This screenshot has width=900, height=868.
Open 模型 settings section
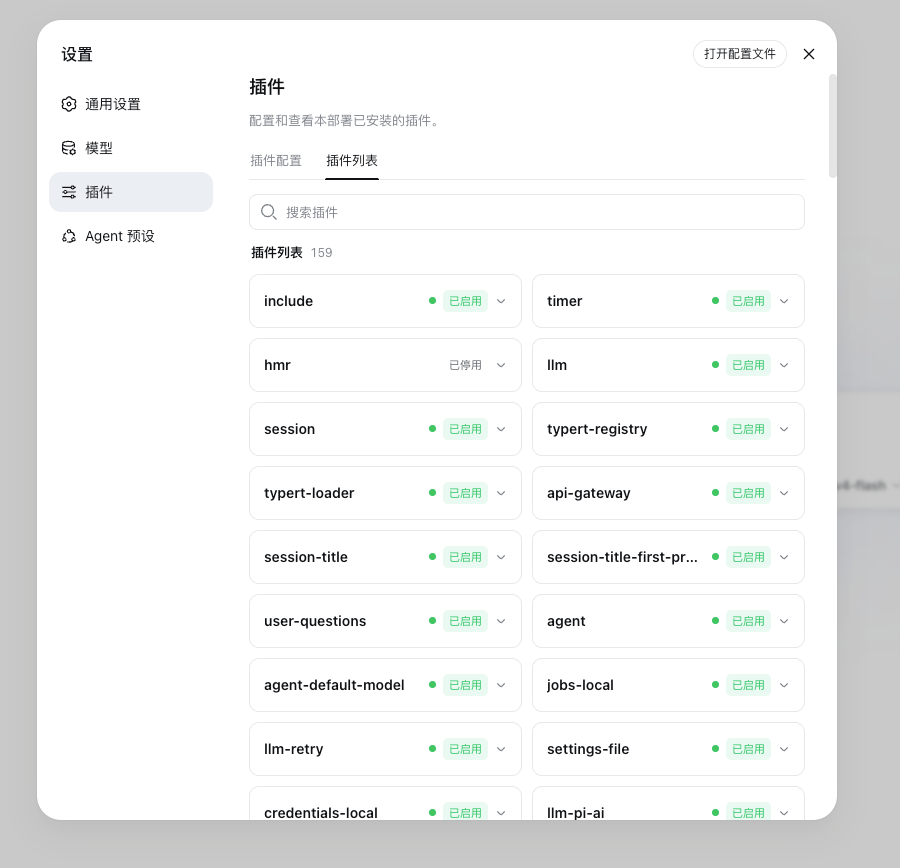pos(131,148)
